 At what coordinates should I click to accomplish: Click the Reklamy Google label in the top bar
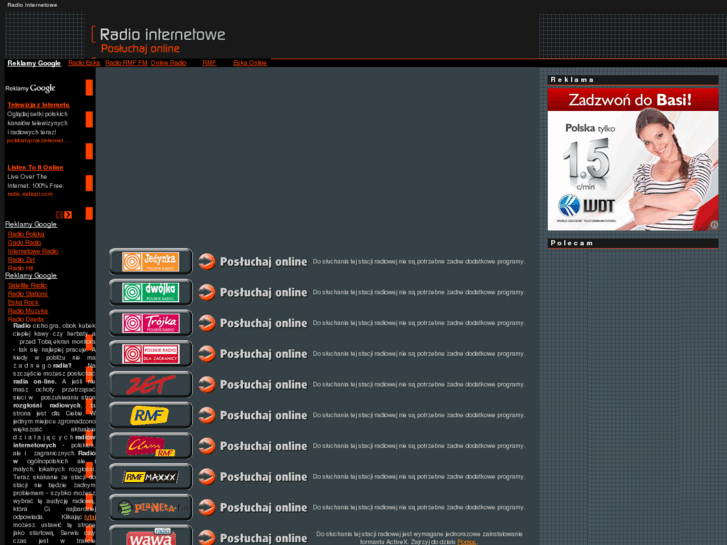(34, 64)
